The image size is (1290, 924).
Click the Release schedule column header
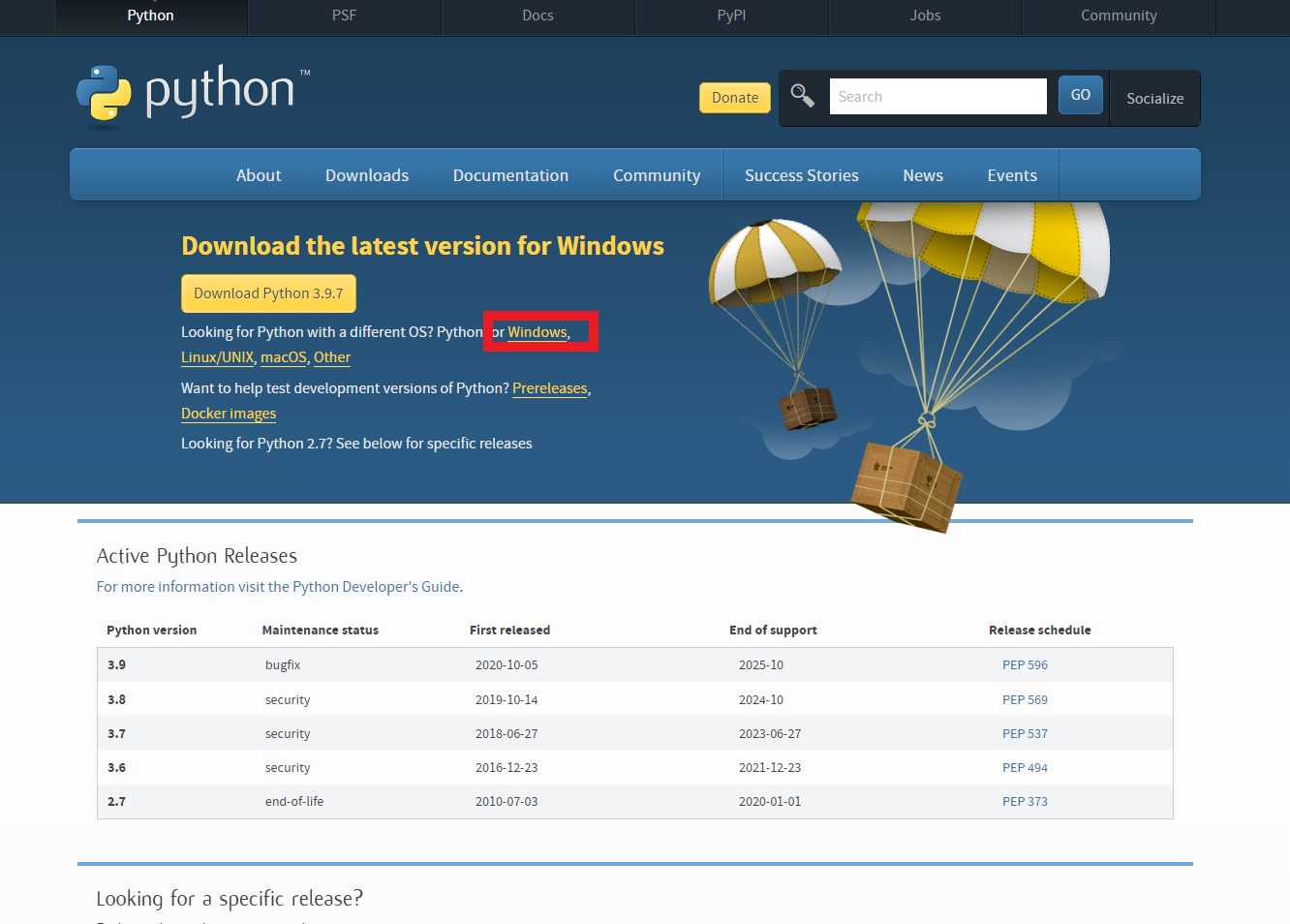[x=1040, y=631]
